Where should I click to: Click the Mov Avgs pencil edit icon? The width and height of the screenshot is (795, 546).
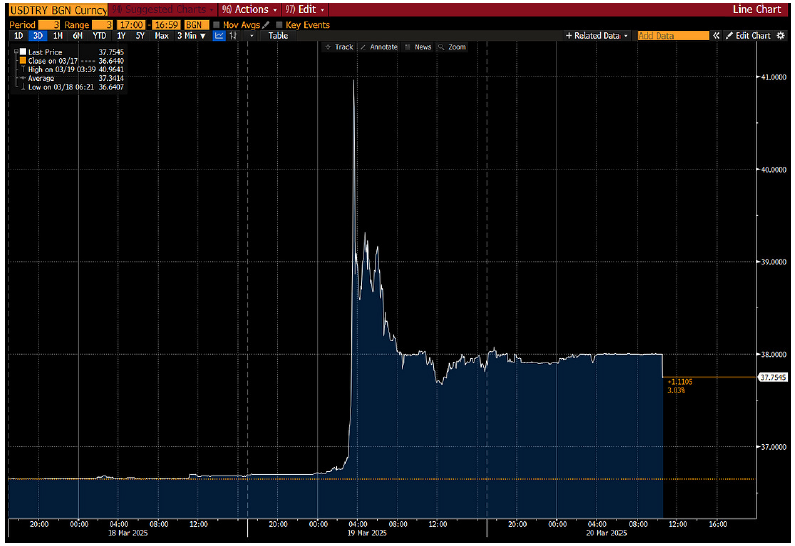[x=266, y=23]
